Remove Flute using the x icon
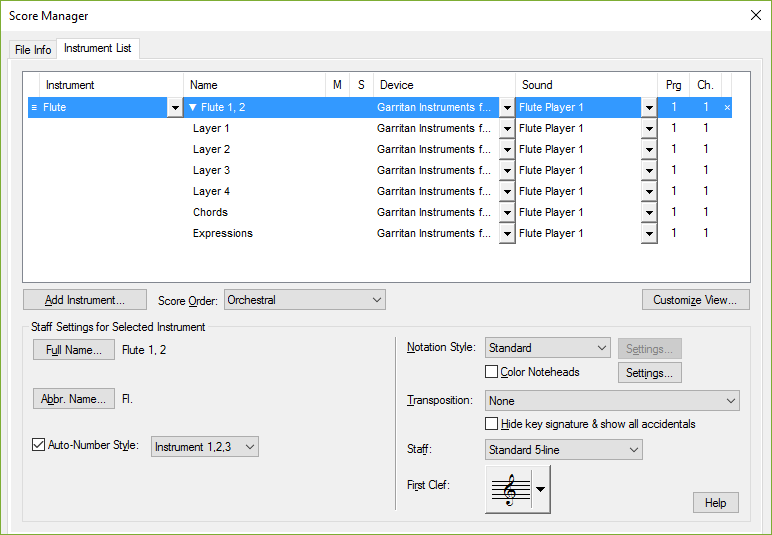Screen dimensions: 772x535 [727, 107]
